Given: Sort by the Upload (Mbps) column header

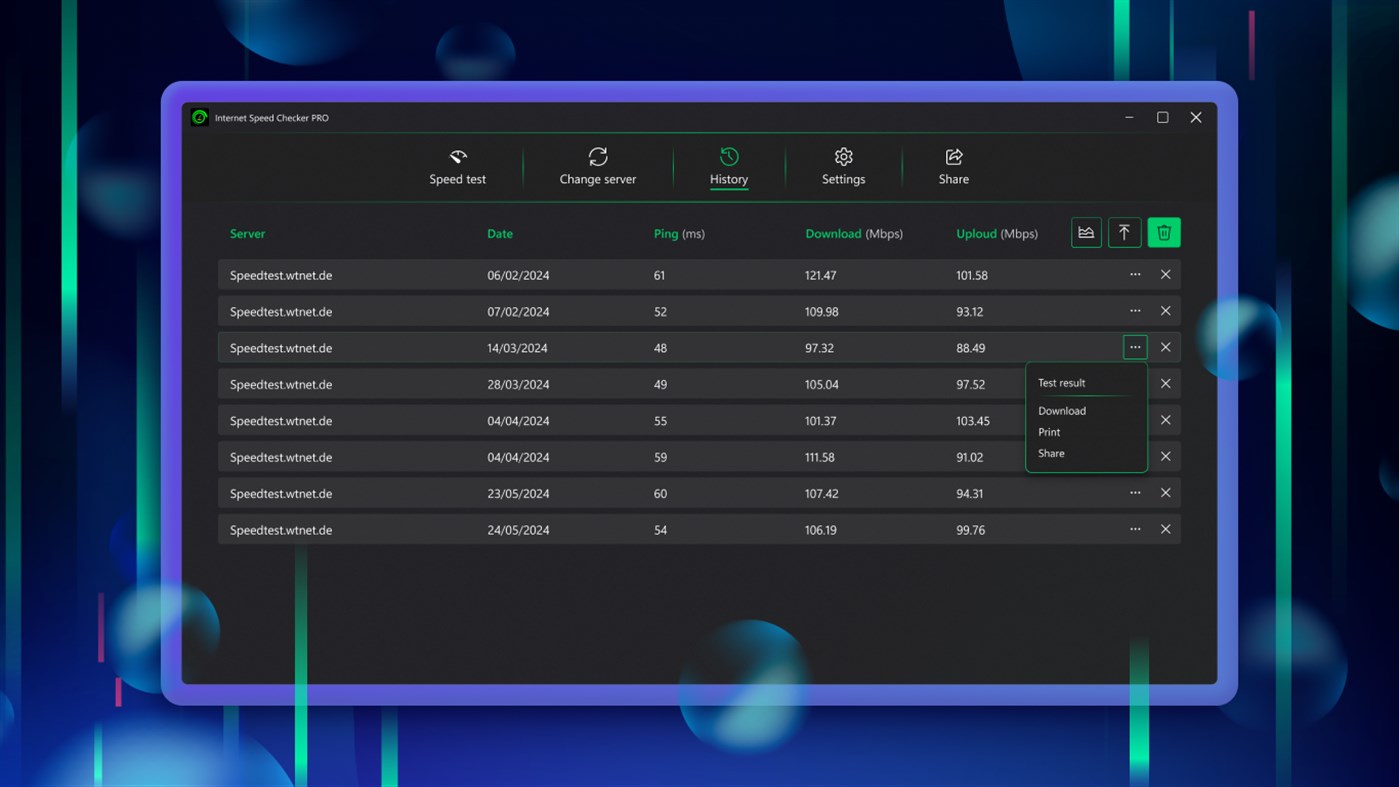Looking at the screenshot, I should point(997,234).
